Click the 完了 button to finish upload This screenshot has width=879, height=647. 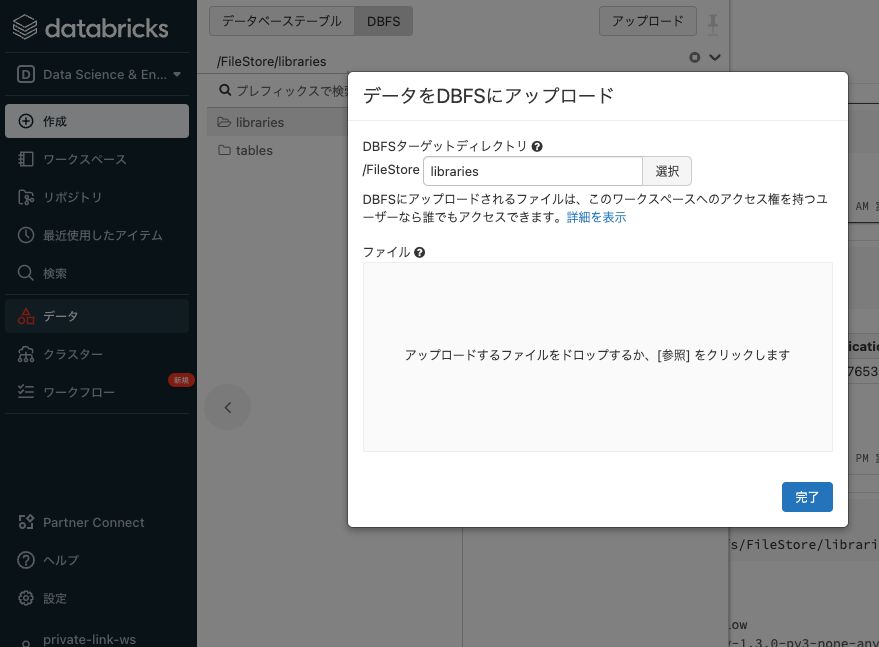(807, 497)
